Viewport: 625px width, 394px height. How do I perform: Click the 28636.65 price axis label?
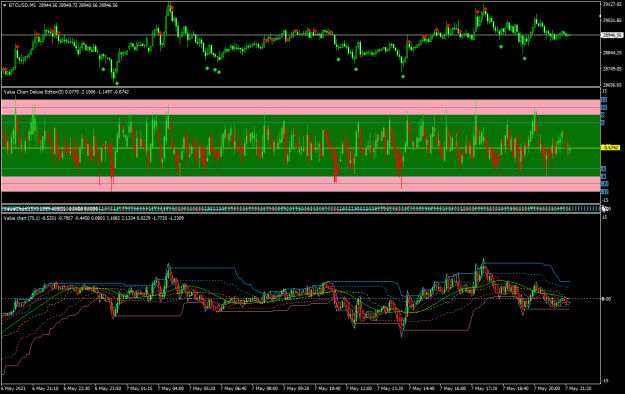point(612,85)
